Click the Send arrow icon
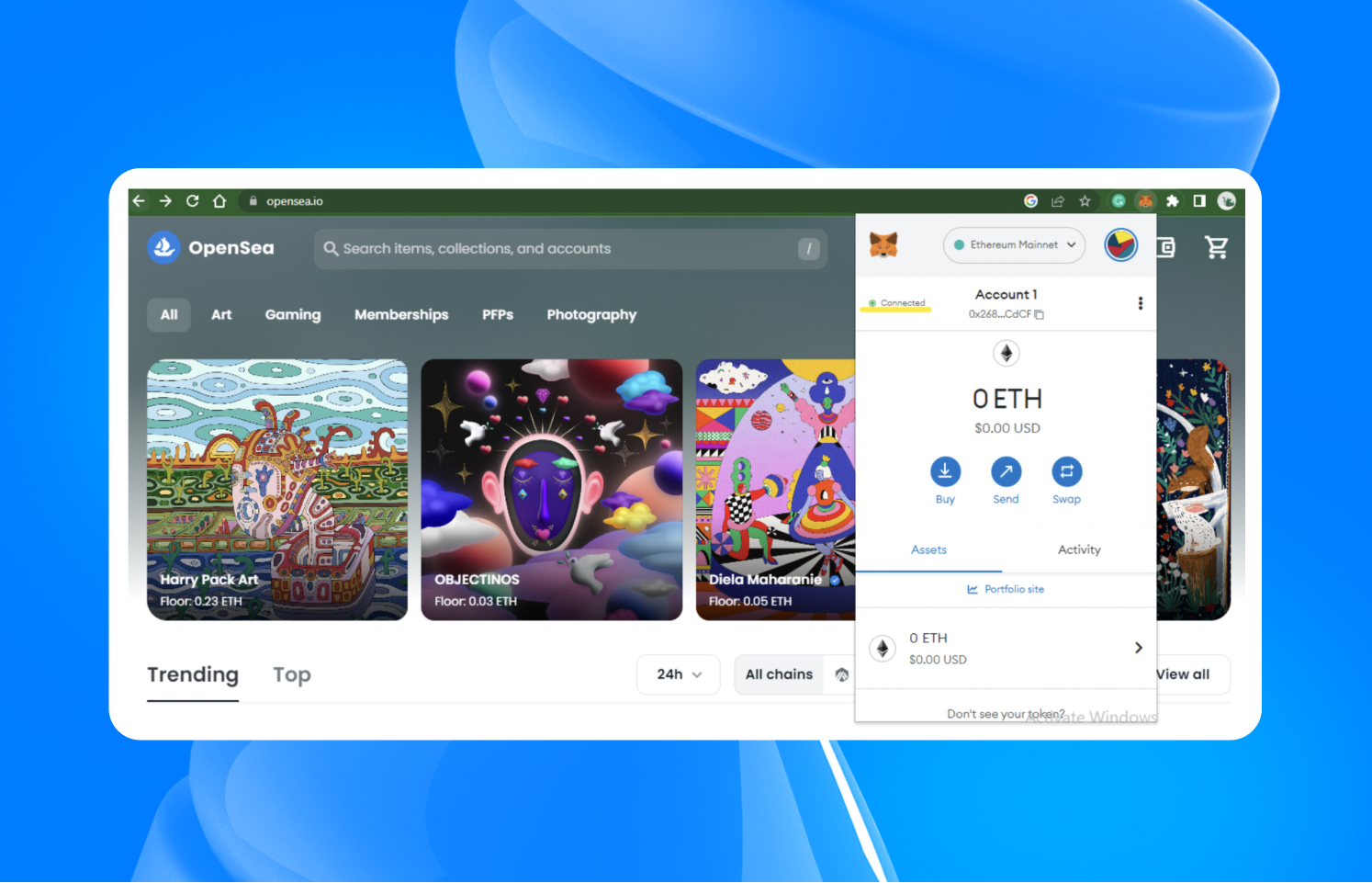 [1006, 471]
